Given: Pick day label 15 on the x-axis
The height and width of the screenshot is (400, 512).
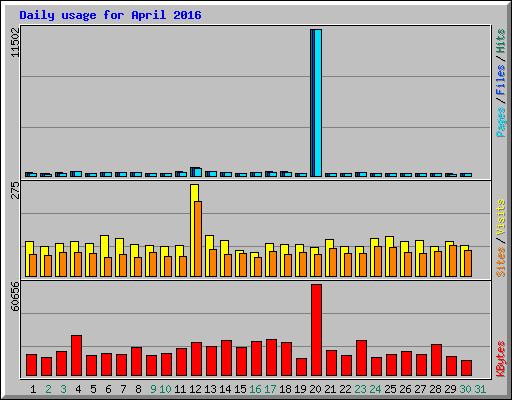Looking at the screenshot, I should coord(240,389).
